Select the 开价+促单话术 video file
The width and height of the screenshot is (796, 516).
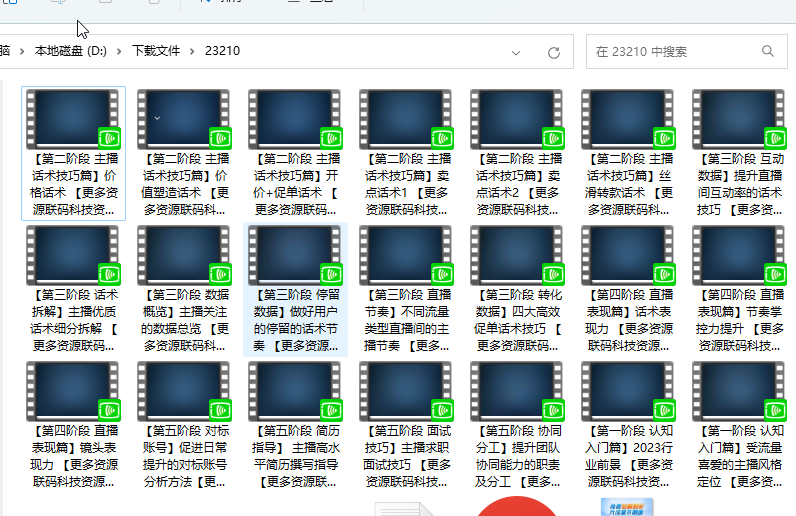(295, 153)
